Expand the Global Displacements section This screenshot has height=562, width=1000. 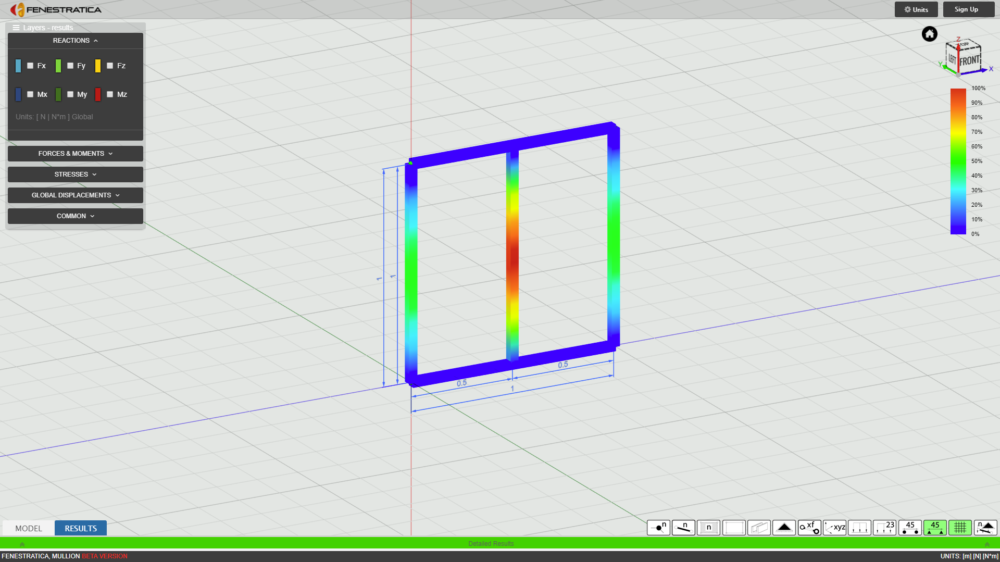click(x=75, y=195)
